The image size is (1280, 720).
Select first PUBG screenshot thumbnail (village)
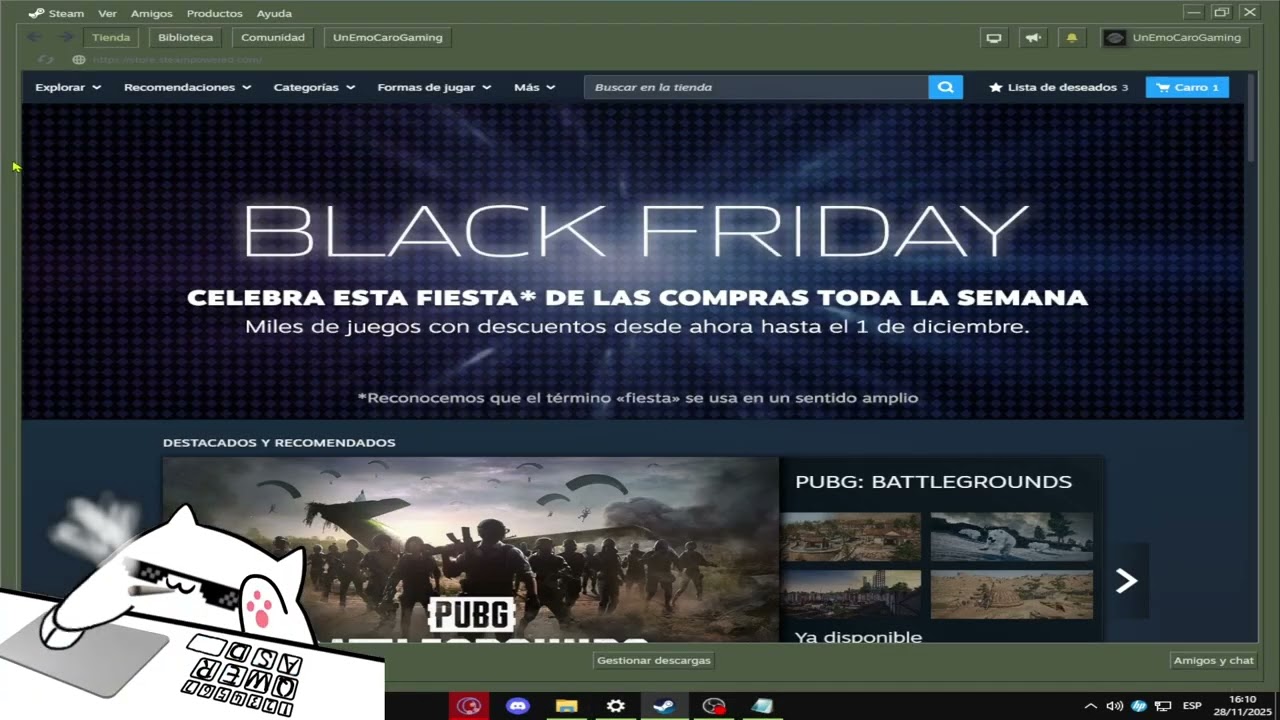pyautogui.click(x=851, y=537)
